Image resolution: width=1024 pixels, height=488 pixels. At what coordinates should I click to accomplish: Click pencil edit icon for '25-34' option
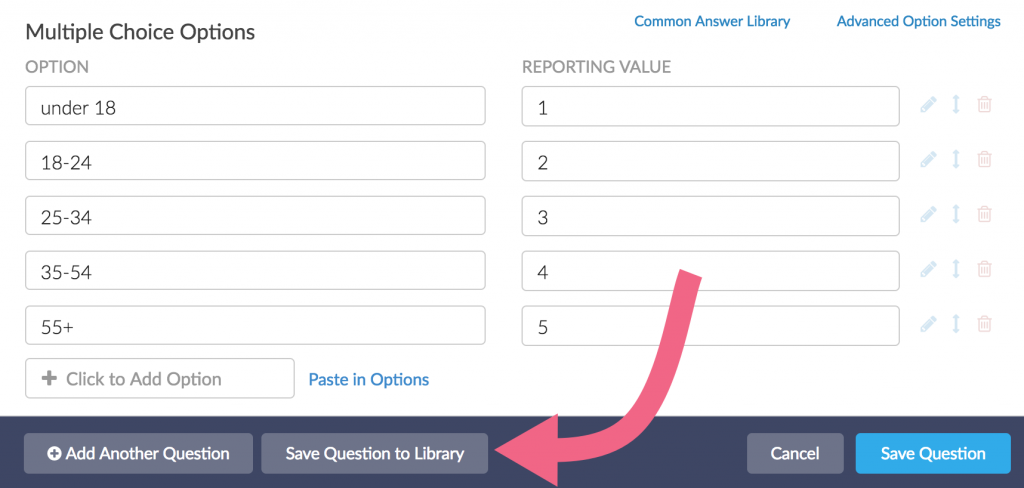(928, 214)
